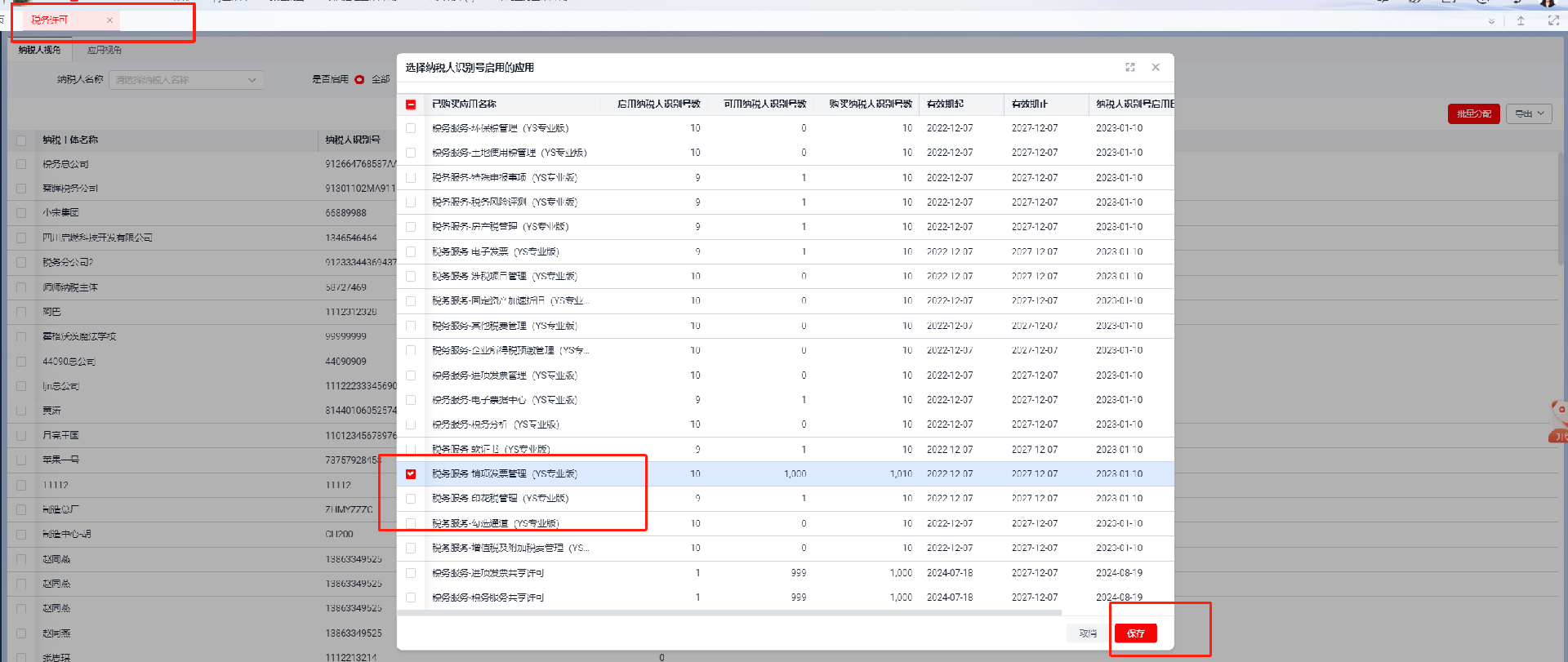
Task: Expand the 导出 dropdown button
Action: click(1529, 113)
